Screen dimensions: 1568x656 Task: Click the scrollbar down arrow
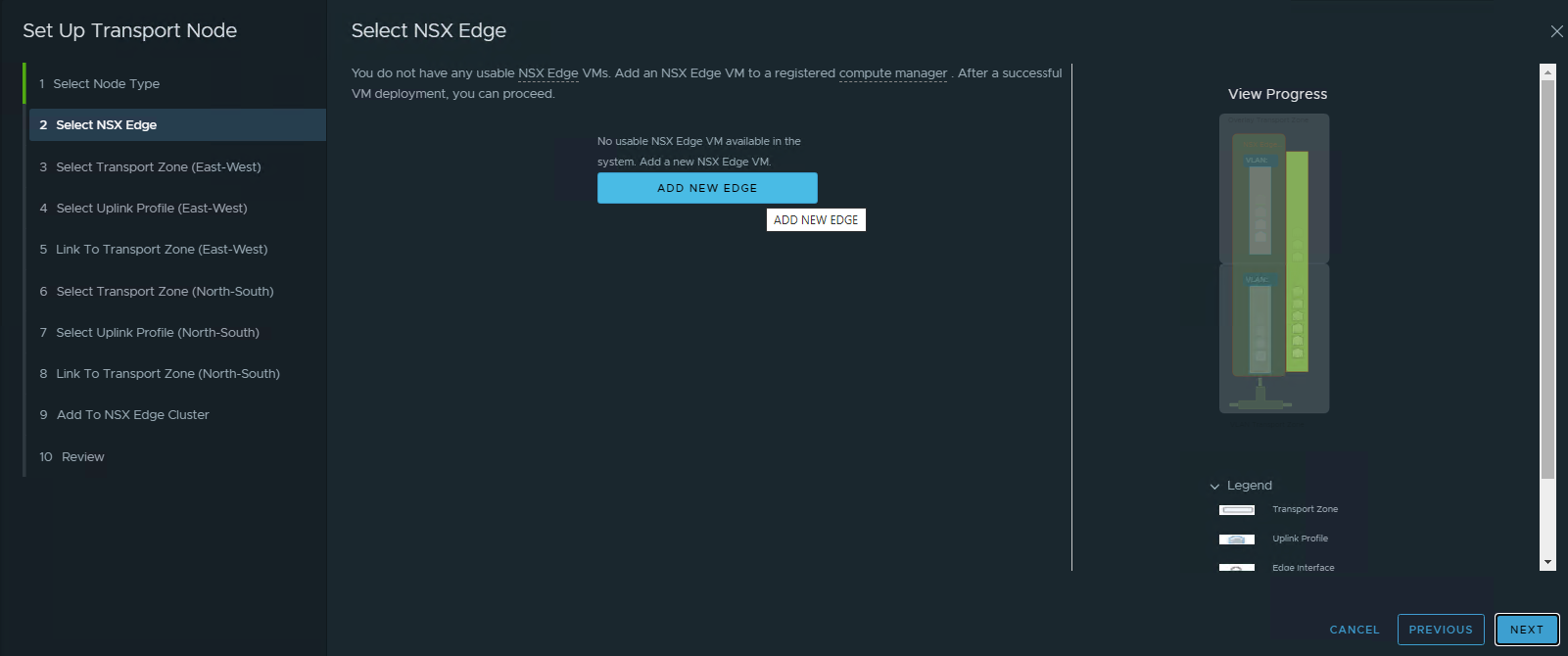coord(1547,563)
